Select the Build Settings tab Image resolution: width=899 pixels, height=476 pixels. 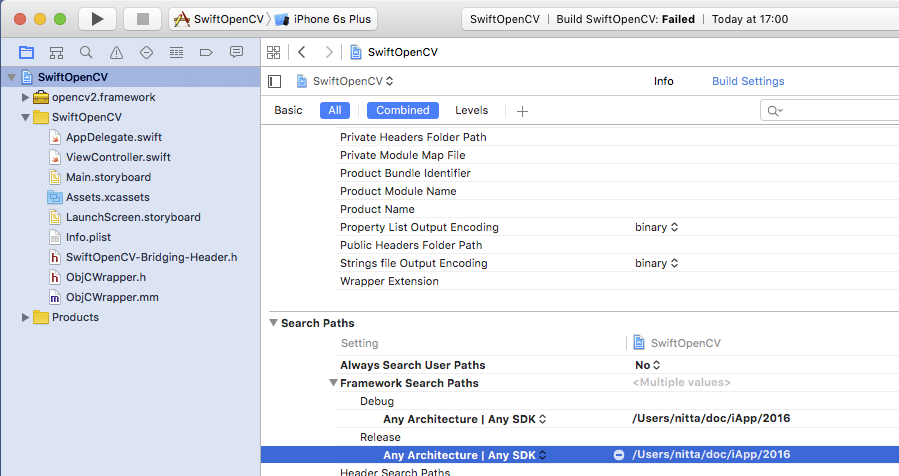coord(747,81)
